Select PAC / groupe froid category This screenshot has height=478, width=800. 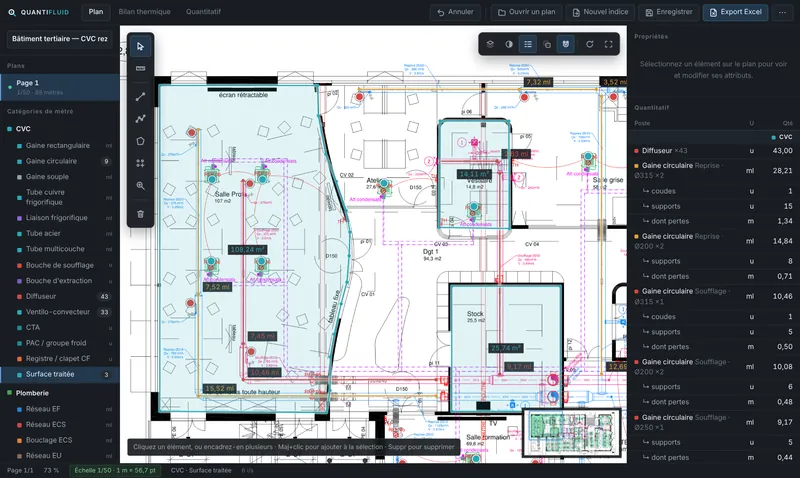click(60, 343)
